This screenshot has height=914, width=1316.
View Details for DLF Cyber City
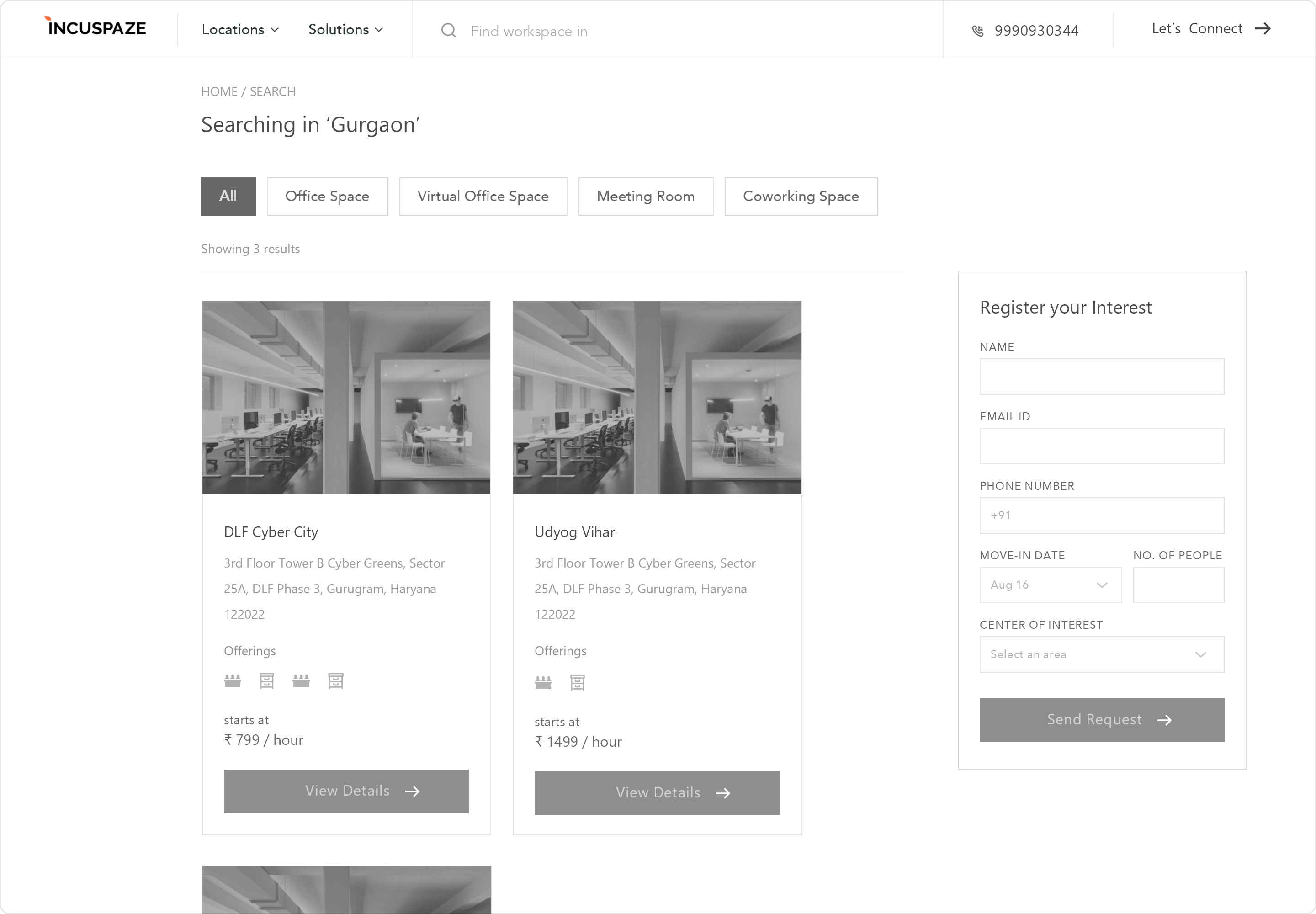346,791
